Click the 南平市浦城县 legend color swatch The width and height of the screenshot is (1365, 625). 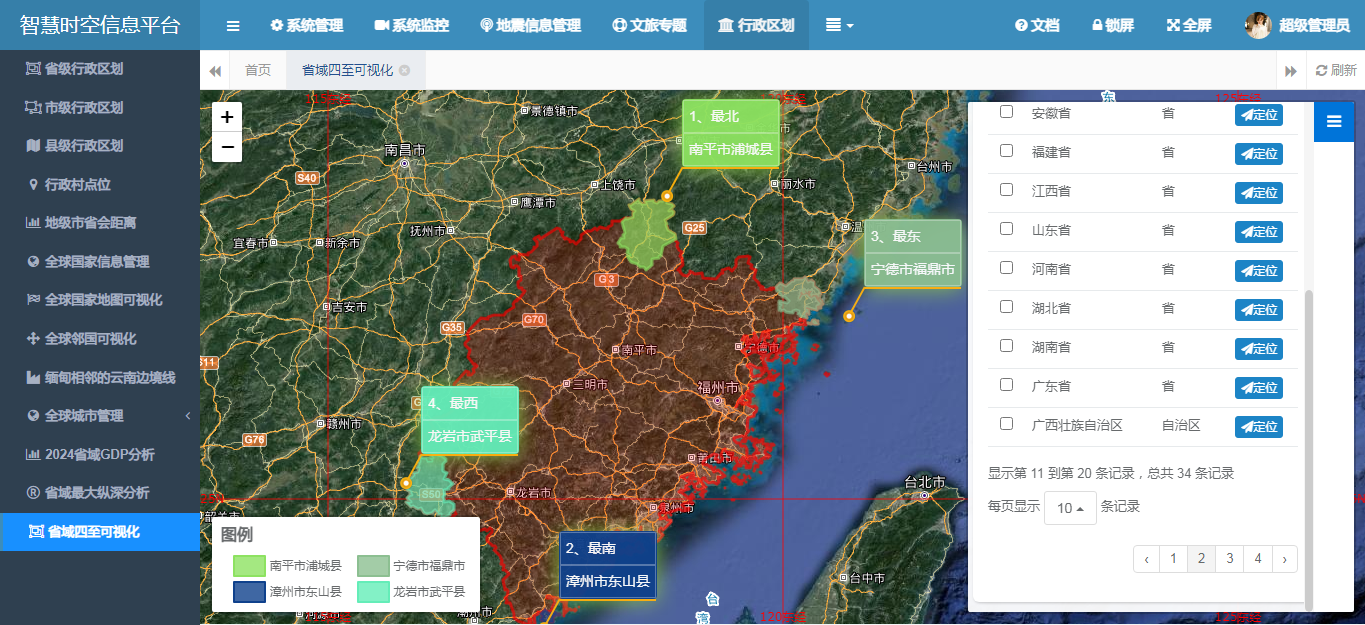[249, 566]
